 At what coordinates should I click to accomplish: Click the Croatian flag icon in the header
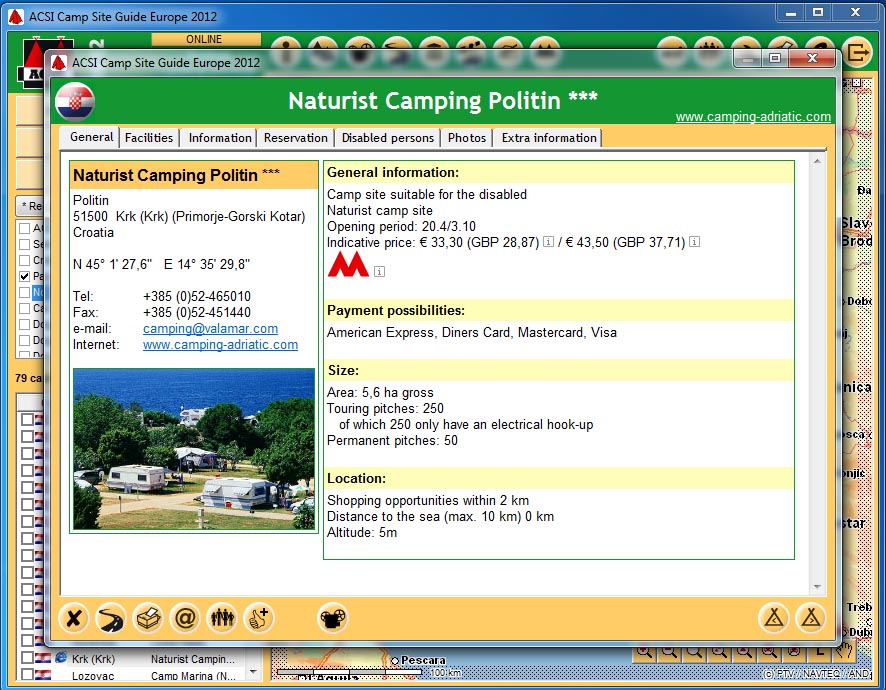click(75, 102)
